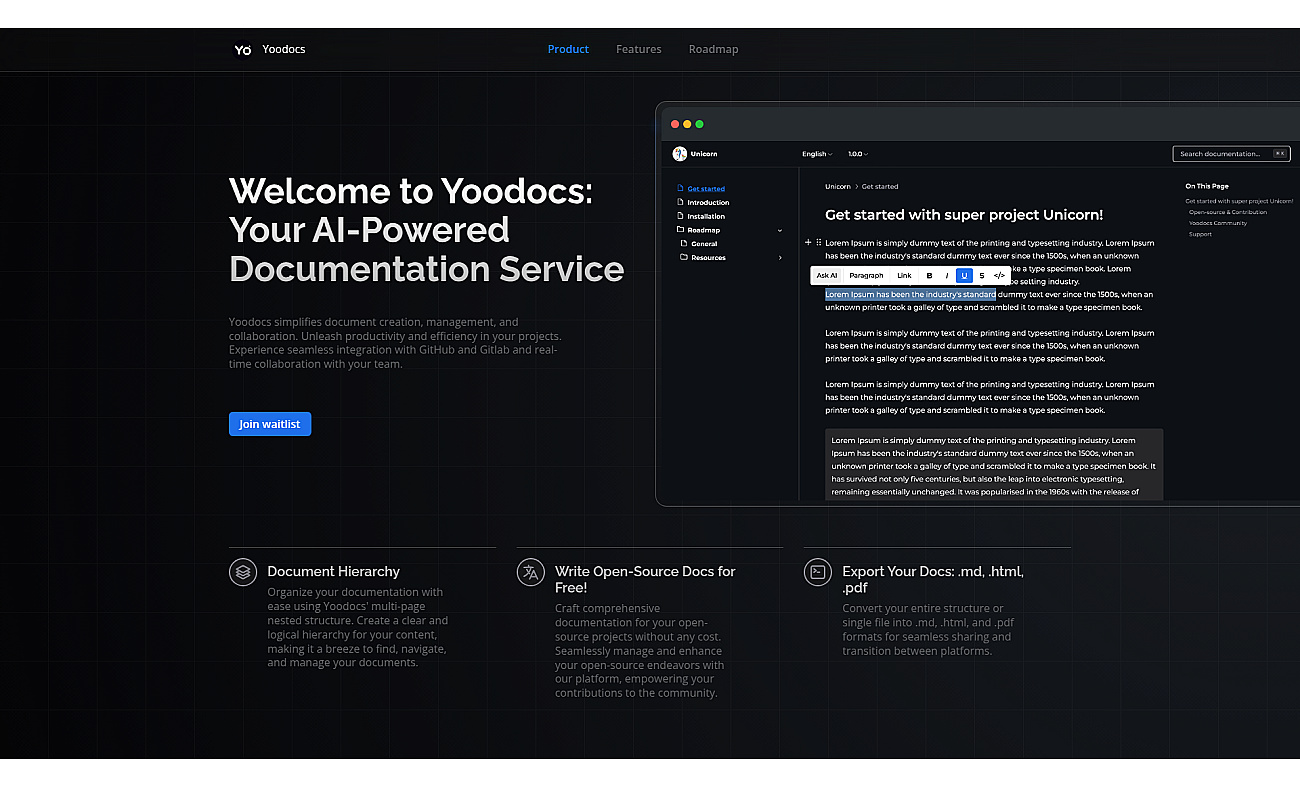The height and width of the screenshot is (788, 1300).
Task: Toggle inline code formatting
Action: [x=999, y=276]
